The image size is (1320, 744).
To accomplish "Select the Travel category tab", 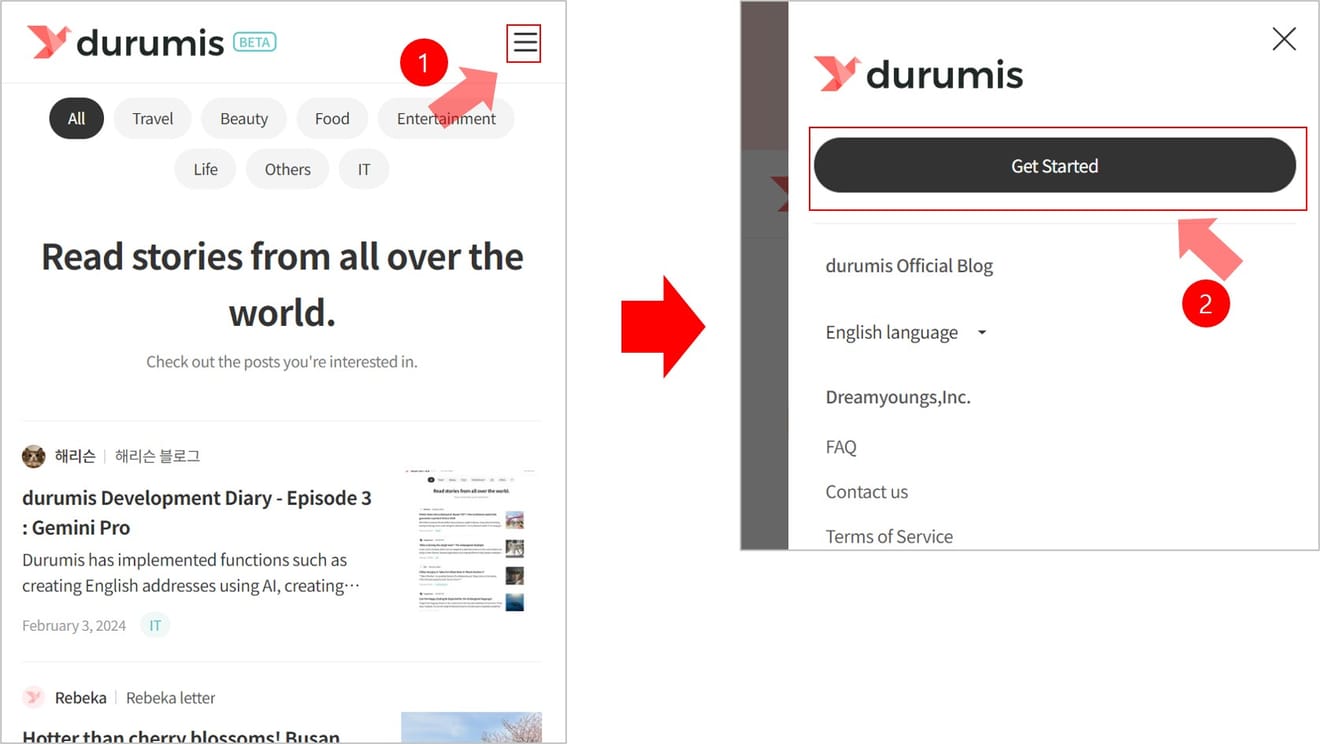I will (153, 118).
